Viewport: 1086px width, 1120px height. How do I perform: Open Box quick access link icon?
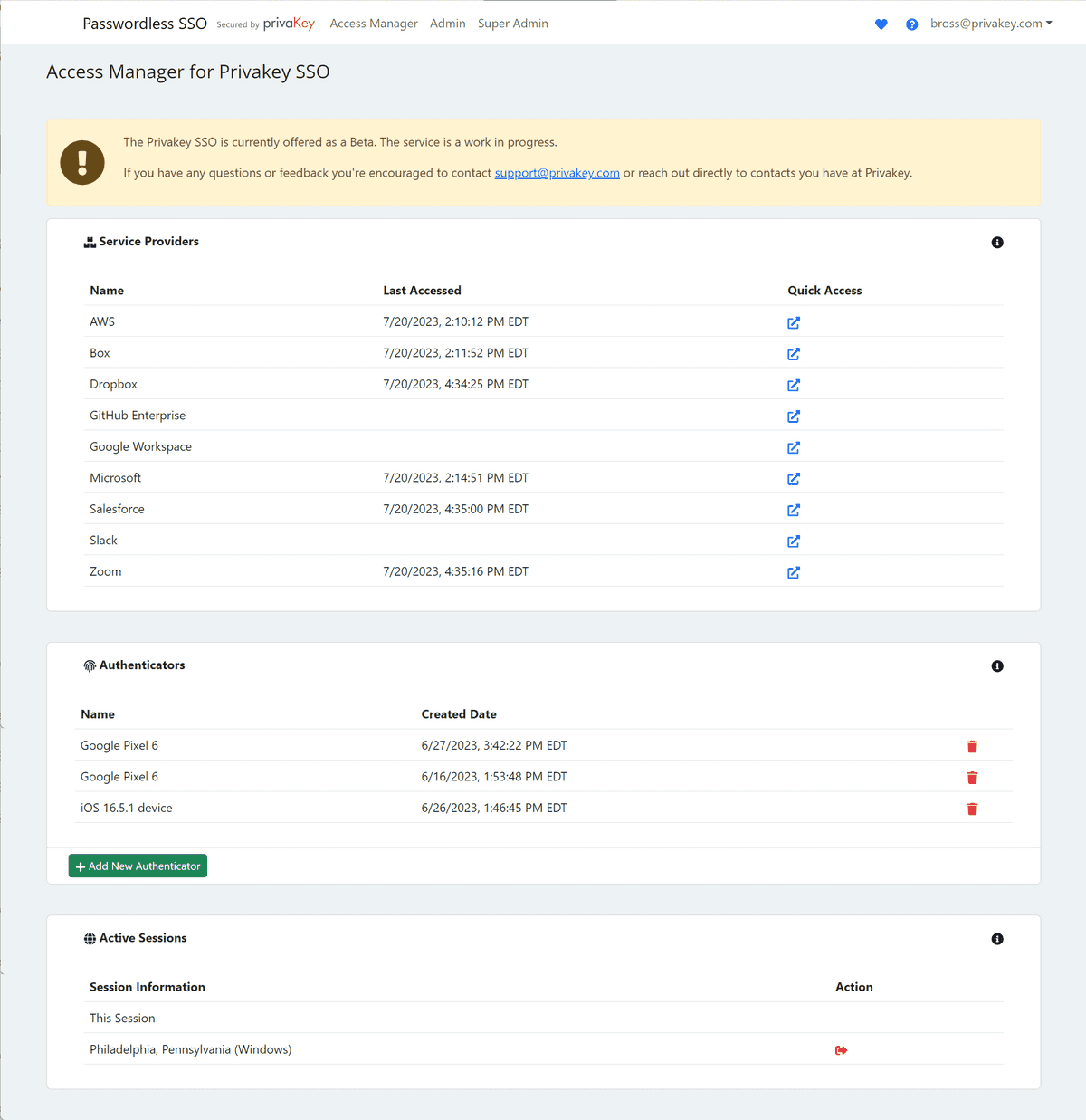[794, 354]
